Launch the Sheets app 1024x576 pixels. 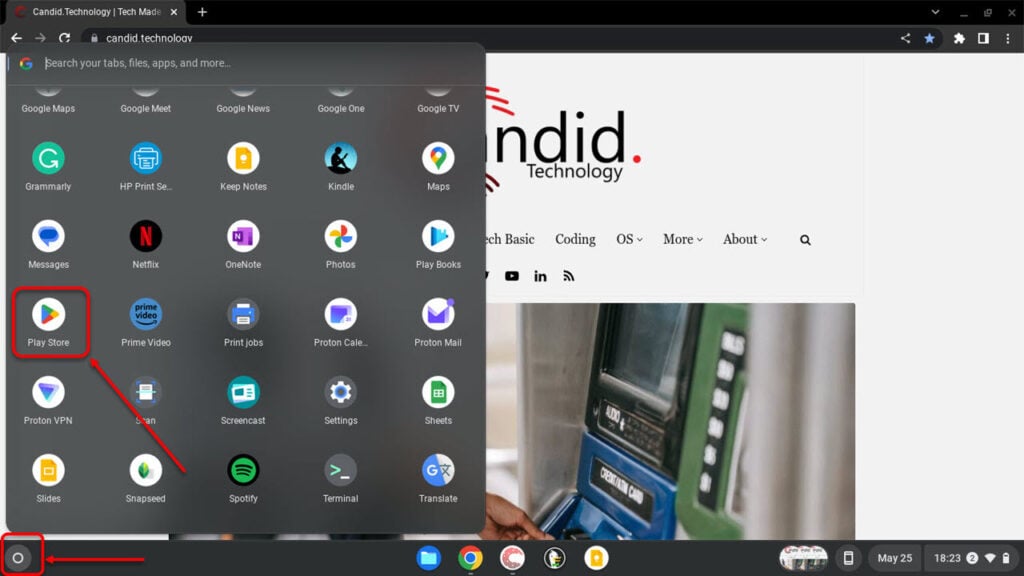tap(438, 392)
